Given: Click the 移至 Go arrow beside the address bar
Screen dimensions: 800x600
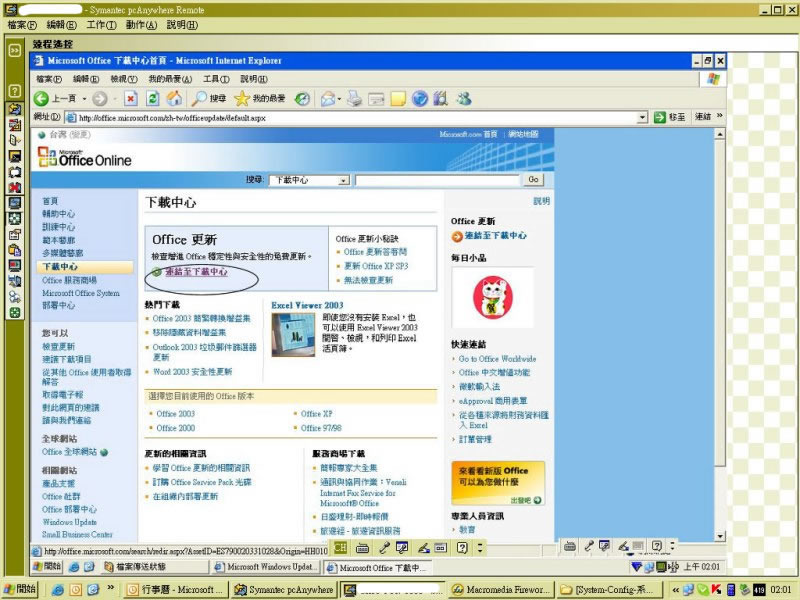Looking at the screenshot, I should point(669,117).
